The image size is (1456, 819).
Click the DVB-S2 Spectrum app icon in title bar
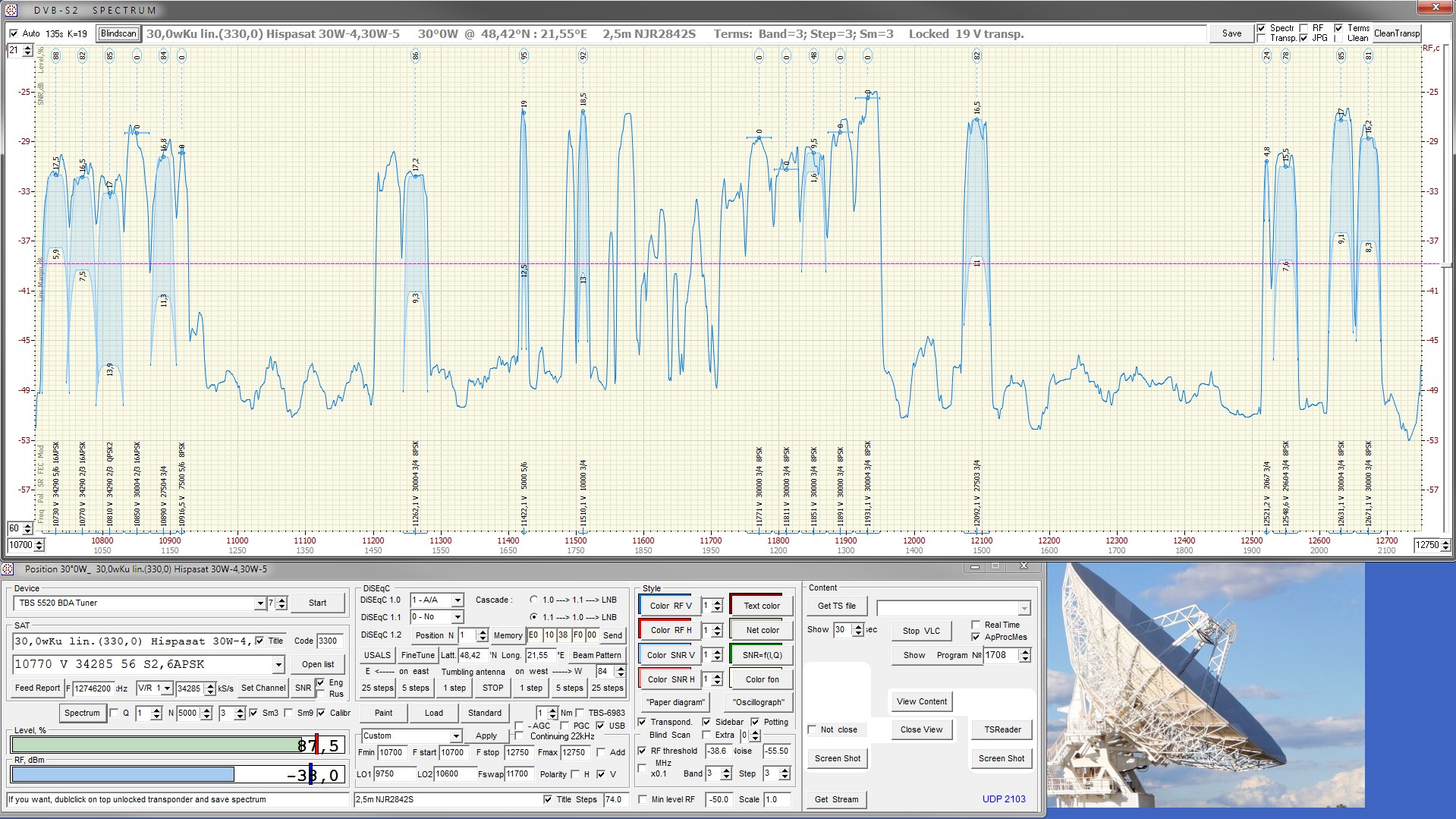pos(11,10)
